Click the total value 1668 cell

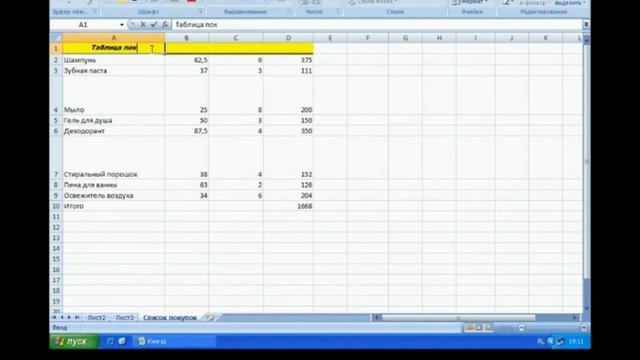(x=289, y=206)
